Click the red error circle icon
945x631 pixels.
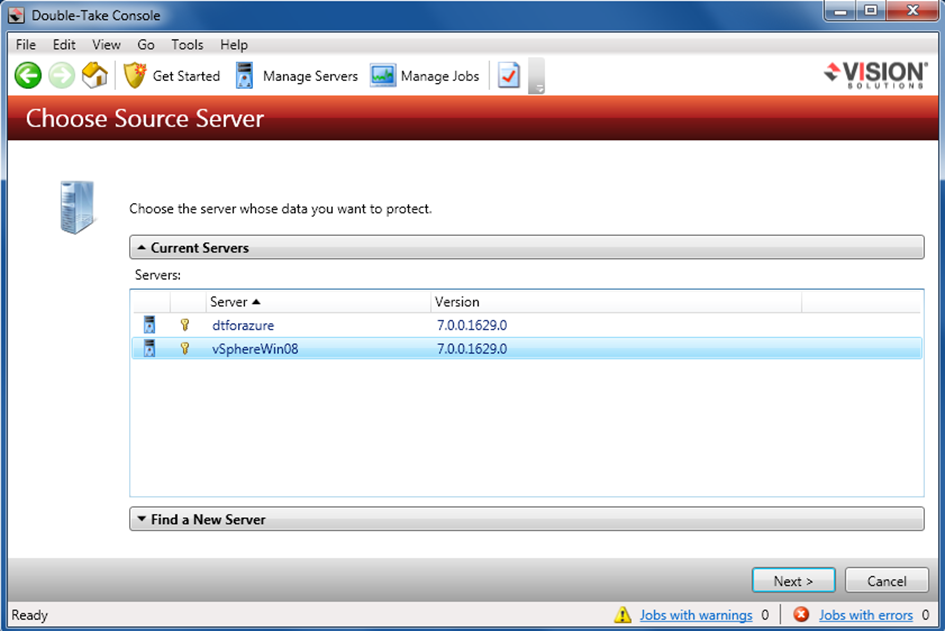tap(801, 614)
